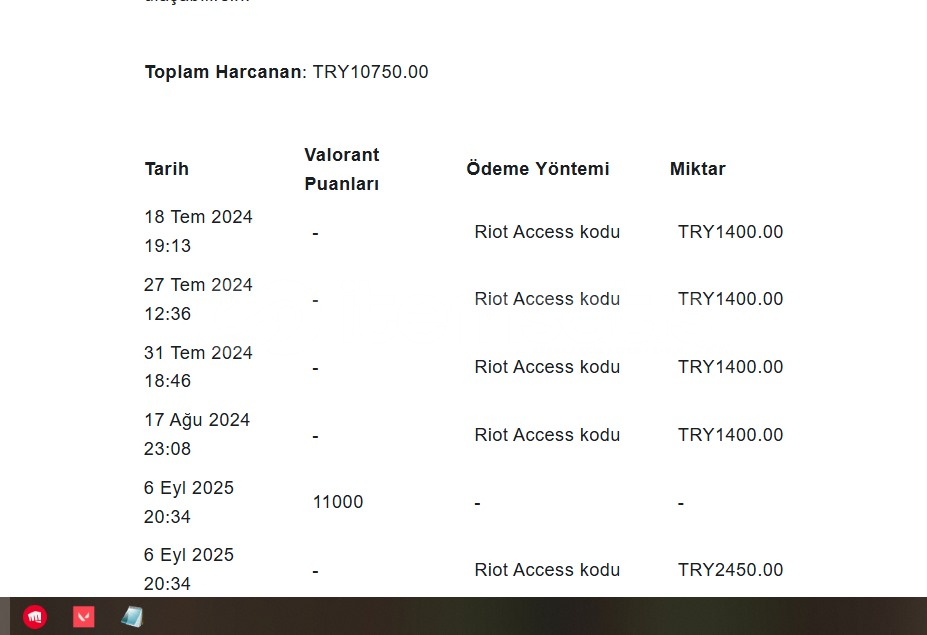Open the Riot Client taskbar icon
Image resolution: width=927 pixels, height=635 pixels.
35,617
